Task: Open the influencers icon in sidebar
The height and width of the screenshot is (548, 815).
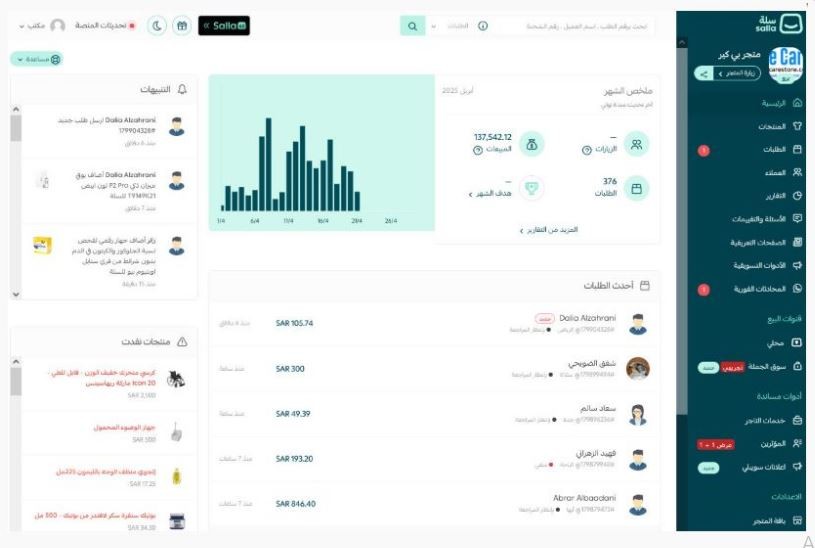Action: point(797,443)
